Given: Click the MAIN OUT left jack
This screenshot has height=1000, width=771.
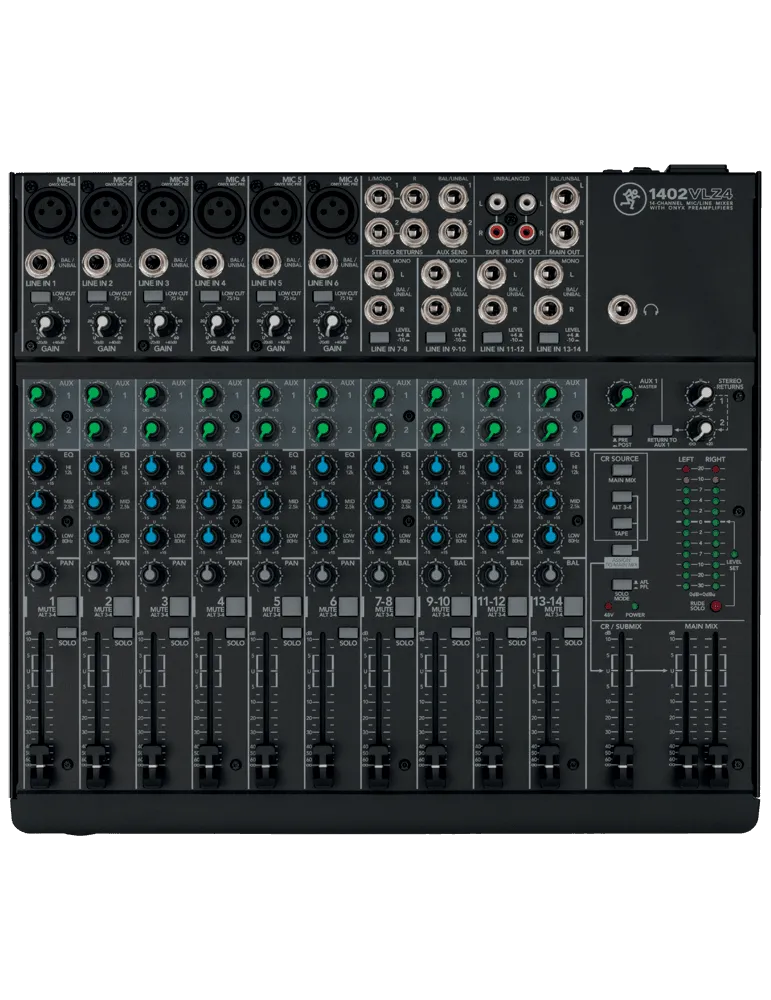Looking at the screenshot, I should click(x=564, y=198).
